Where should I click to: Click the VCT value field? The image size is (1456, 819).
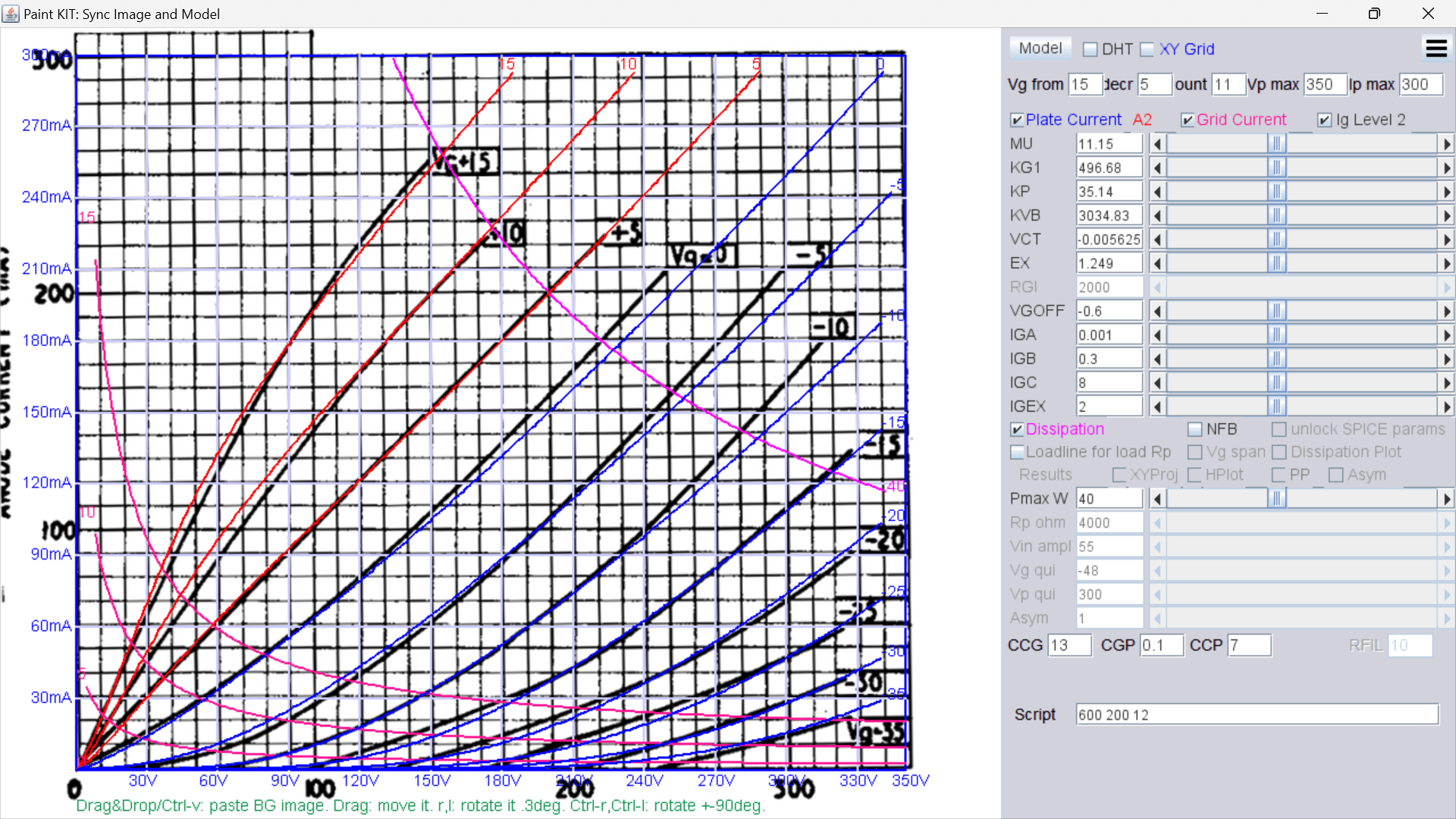(x=1109, y=240)
